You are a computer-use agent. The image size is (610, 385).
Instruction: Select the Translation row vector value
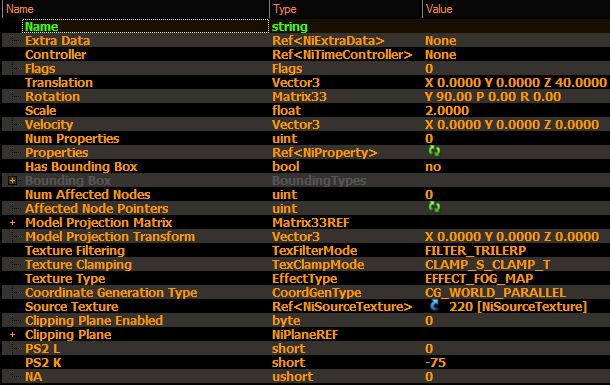[x=515, y=82]
